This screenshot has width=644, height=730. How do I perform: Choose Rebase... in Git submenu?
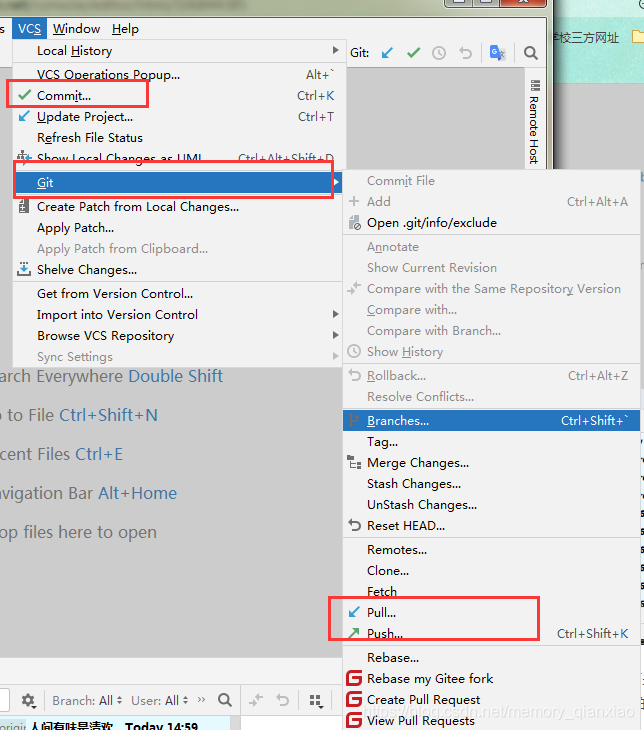[x=491, y=658]
